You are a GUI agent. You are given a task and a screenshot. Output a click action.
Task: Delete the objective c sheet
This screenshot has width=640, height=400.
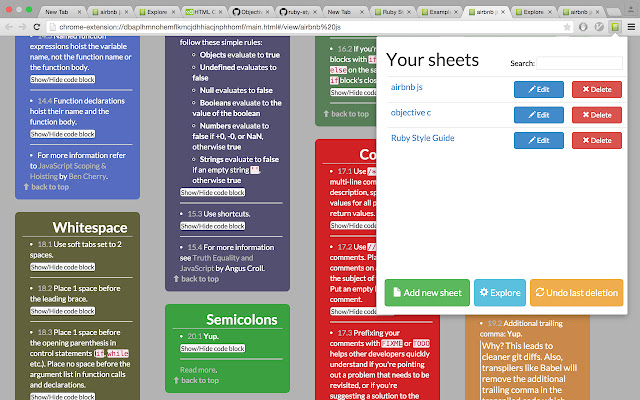point(597,115)
